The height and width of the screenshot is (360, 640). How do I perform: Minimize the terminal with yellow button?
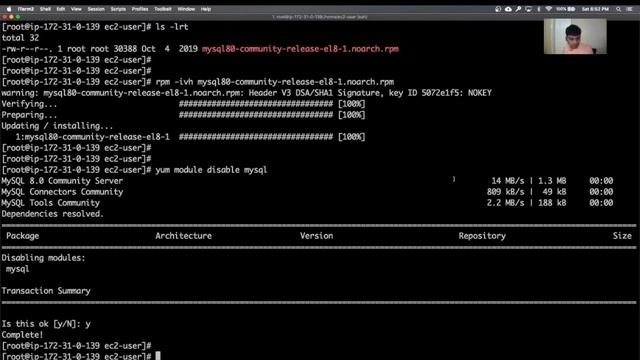pos(11,17)
